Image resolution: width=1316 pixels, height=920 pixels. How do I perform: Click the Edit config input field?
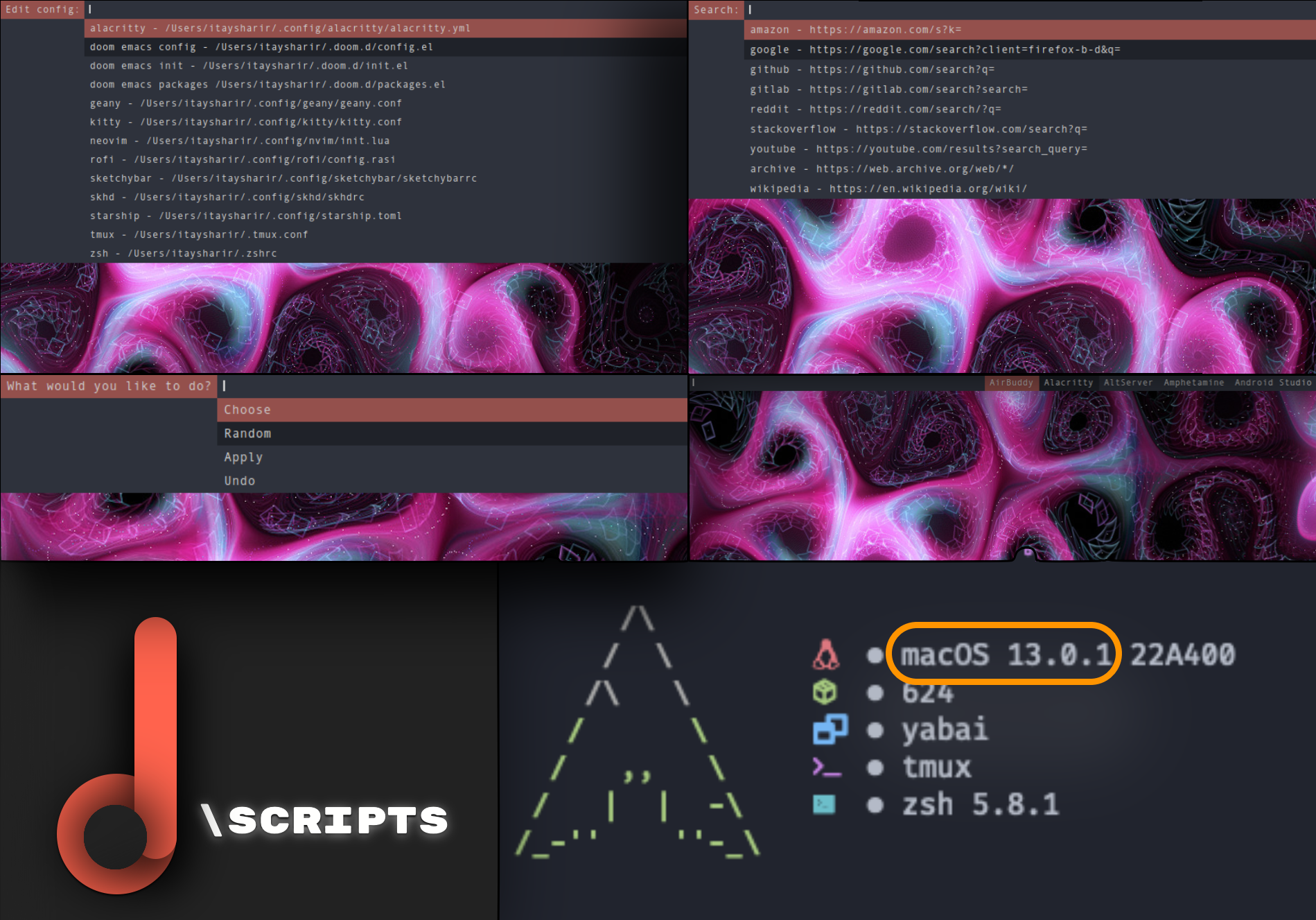coord(385,10)
